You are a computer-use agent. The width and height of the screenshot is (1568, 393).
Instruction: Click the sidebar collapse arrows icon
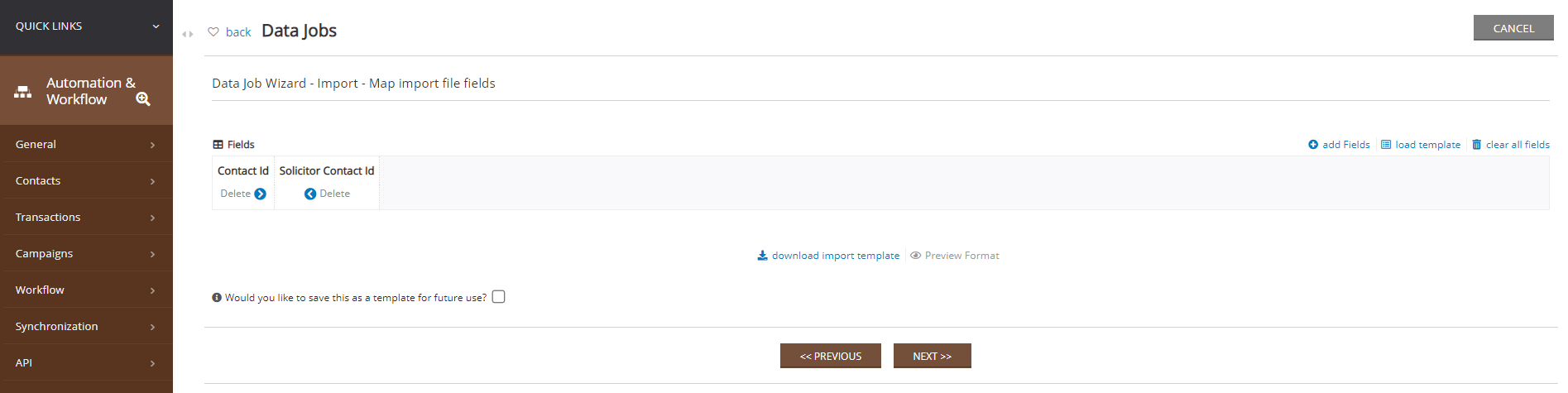pyautogui.click(x=188, y=34)
